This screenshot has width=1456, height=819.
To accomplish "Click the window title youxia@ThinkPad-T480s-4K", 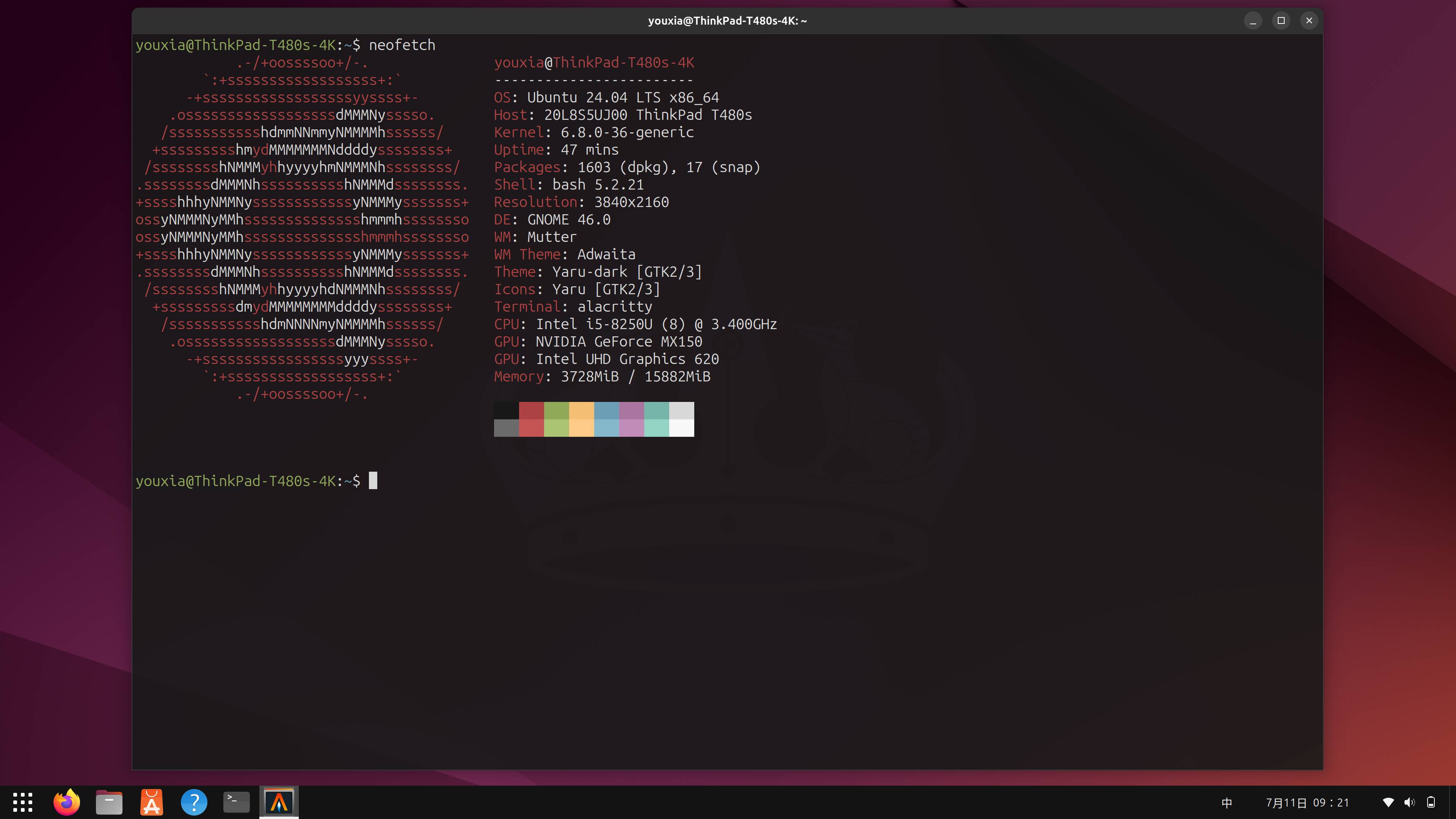I will (x=728, y=21).
